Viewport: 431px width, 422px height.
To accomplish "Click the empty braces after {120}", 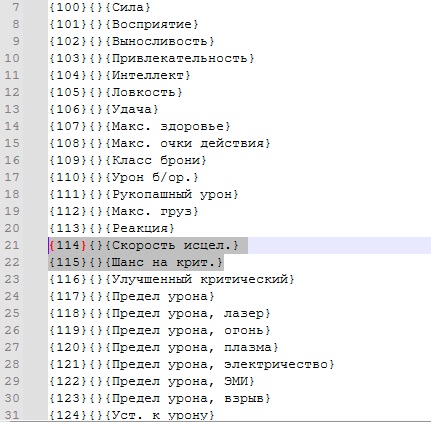I will (96, 347).
